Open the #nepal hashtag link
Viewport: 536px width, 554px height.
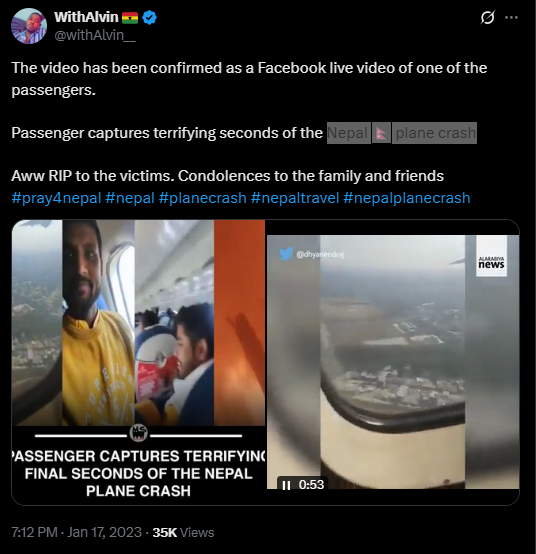(x=130, y=198)
